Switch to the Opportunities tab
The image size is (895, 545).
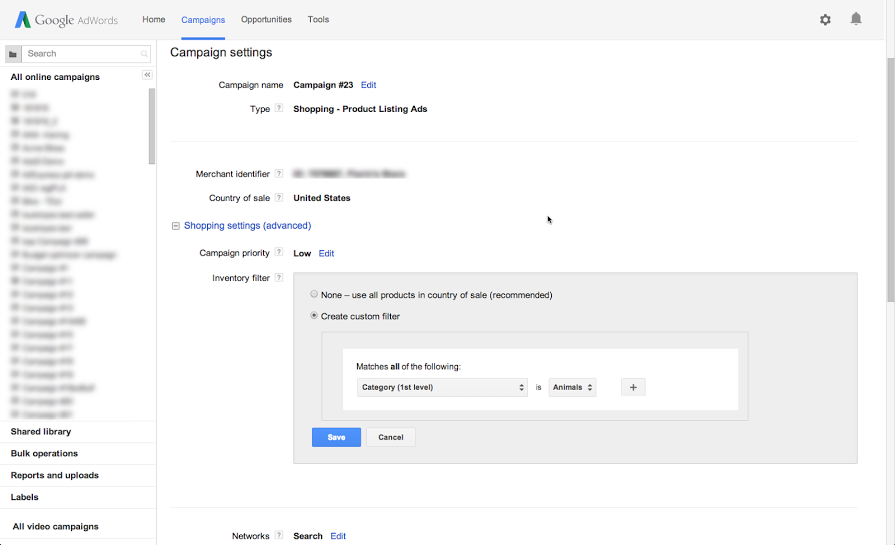tap(266, 20)
